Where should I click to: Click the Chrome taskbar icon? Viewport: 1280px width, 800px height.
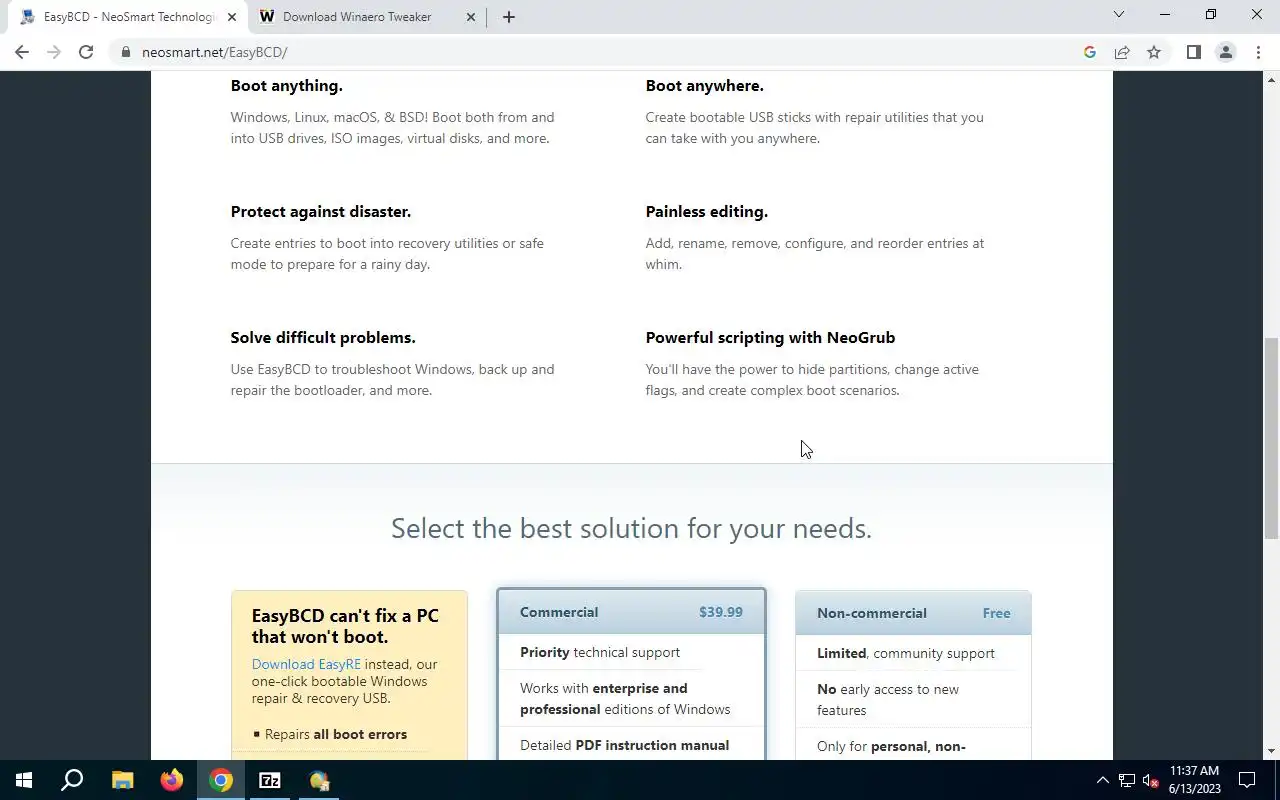[x=221, y=780]
